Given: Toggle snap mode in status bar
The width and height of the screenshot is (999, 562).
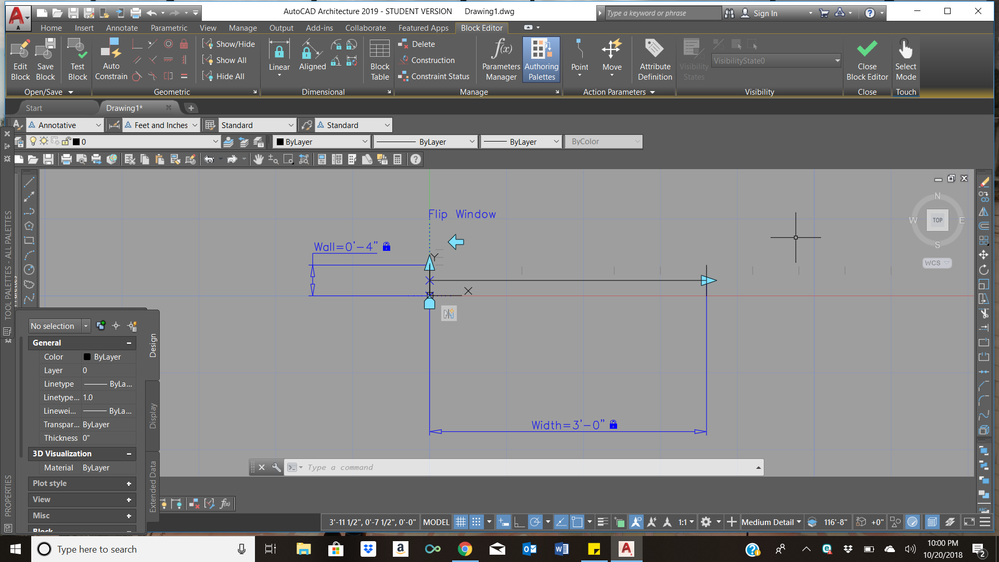Looking at the screenshot, I should click(476, 522).
